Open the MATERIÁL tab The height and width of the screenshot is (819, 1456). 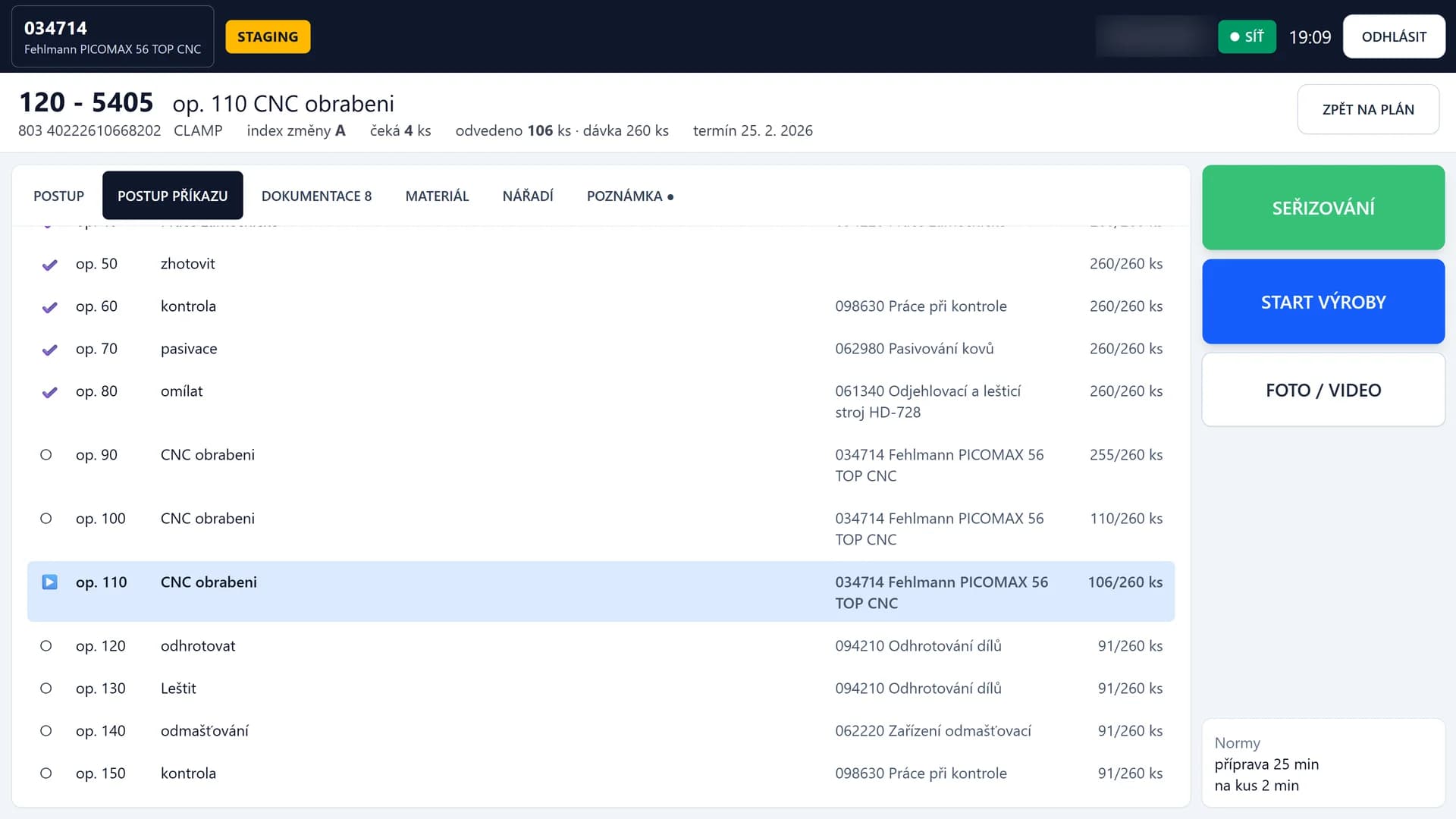pos(438,196)
